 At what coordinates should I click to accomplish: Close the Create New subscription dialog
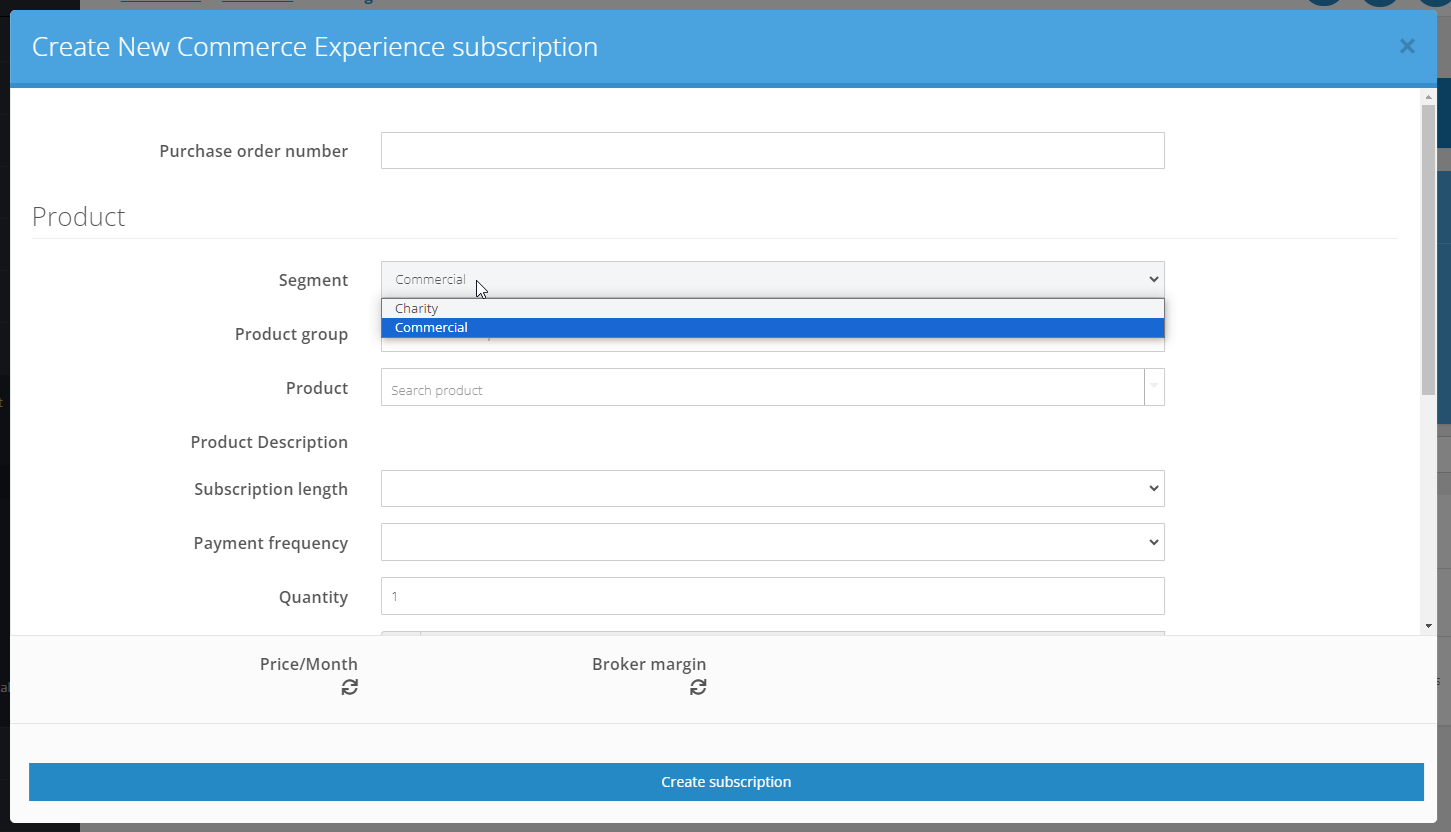(1407, 46)
